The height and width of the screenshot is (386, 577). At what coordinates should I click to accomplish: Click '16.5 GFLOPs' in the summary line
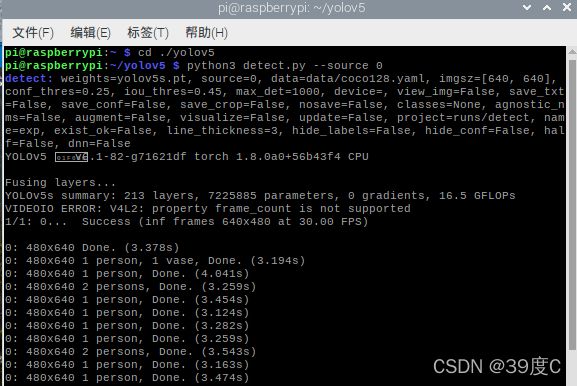(477, 195)
